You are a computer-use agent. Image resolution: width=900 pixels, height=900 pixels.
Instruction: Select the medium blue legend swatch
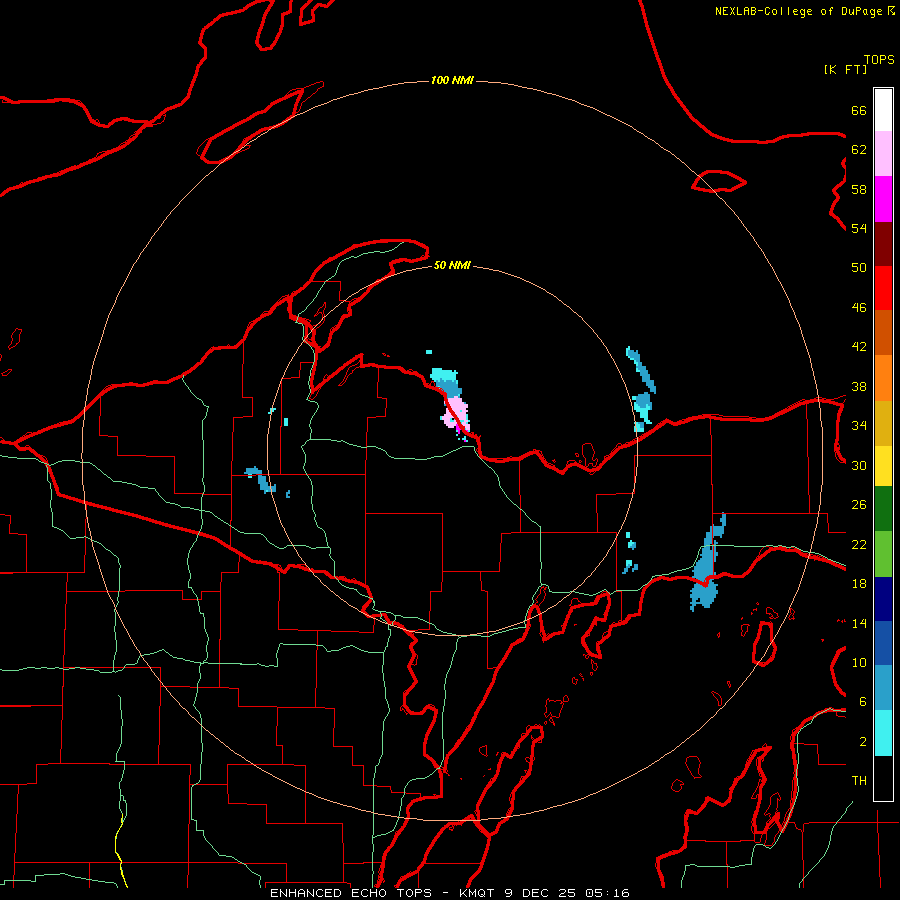[x=883, y=643]
